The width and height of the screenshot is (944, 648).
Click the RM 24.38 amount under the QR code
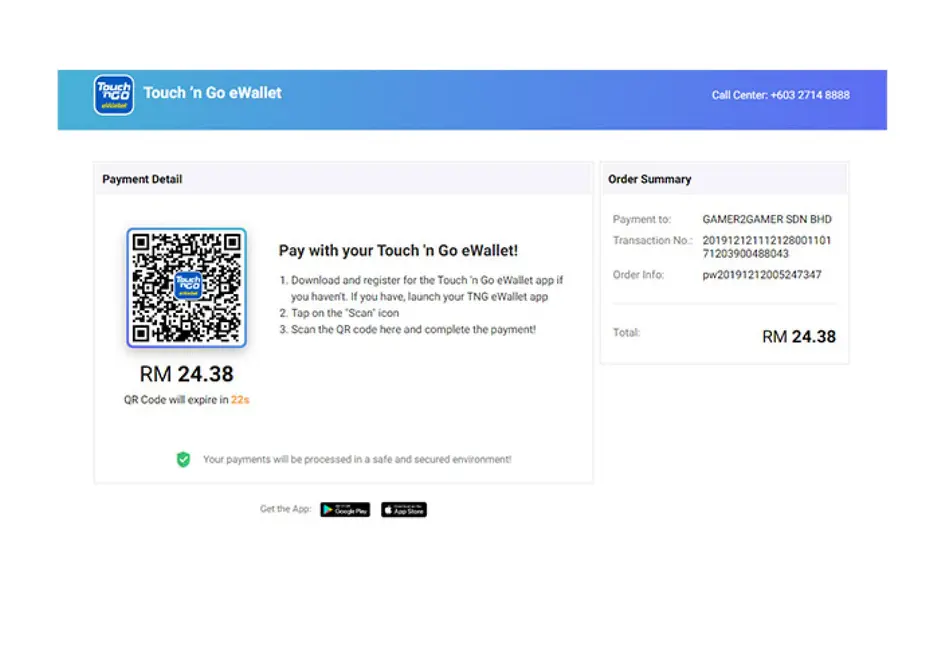tap(186, 374)
